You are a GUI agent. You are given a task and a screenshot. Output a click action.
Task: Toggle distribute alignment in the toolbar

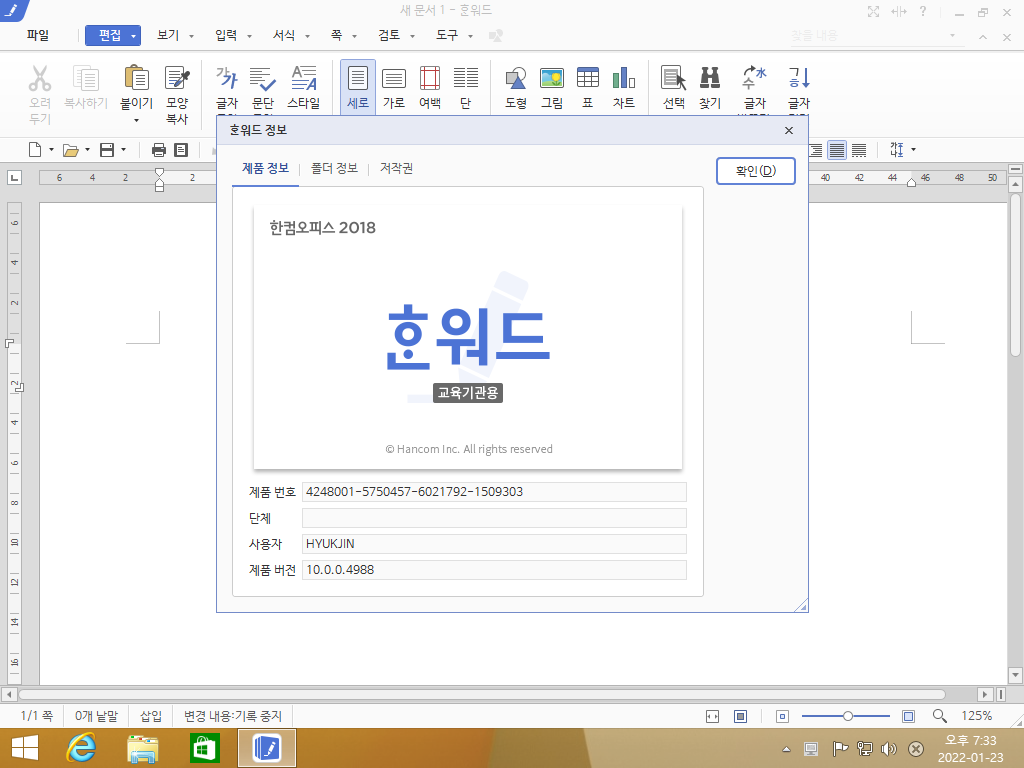pyautogui.click(x=859, y=150)
